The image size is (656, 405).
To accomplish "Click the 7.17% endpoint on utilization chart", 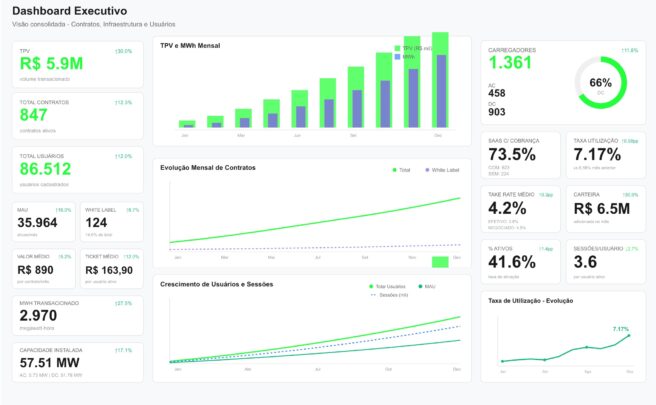I will click(629, 335).
